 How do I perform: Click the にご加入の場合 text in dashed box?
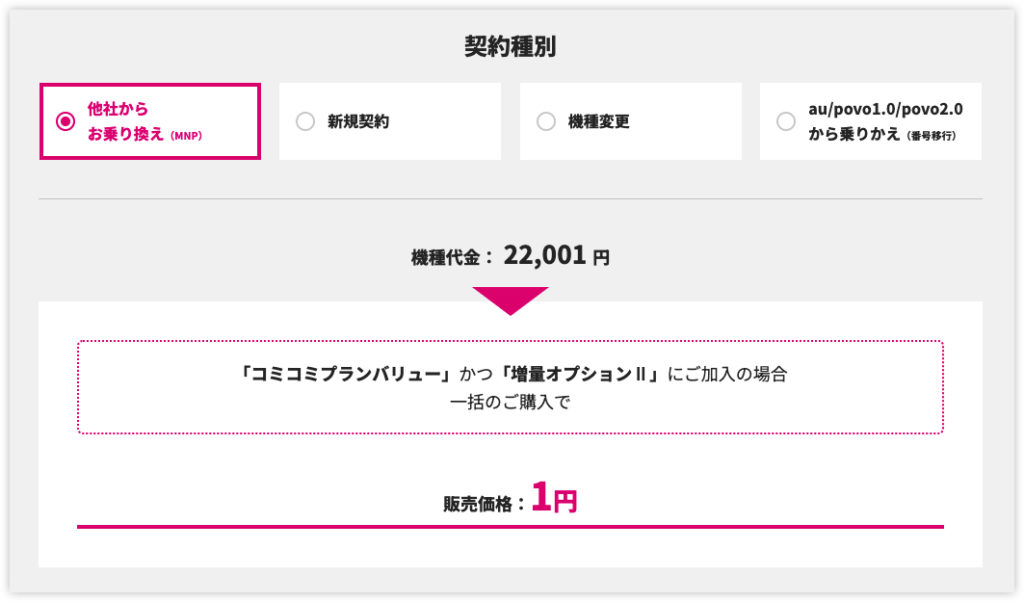pyautogui.click(x=730, y=375)
